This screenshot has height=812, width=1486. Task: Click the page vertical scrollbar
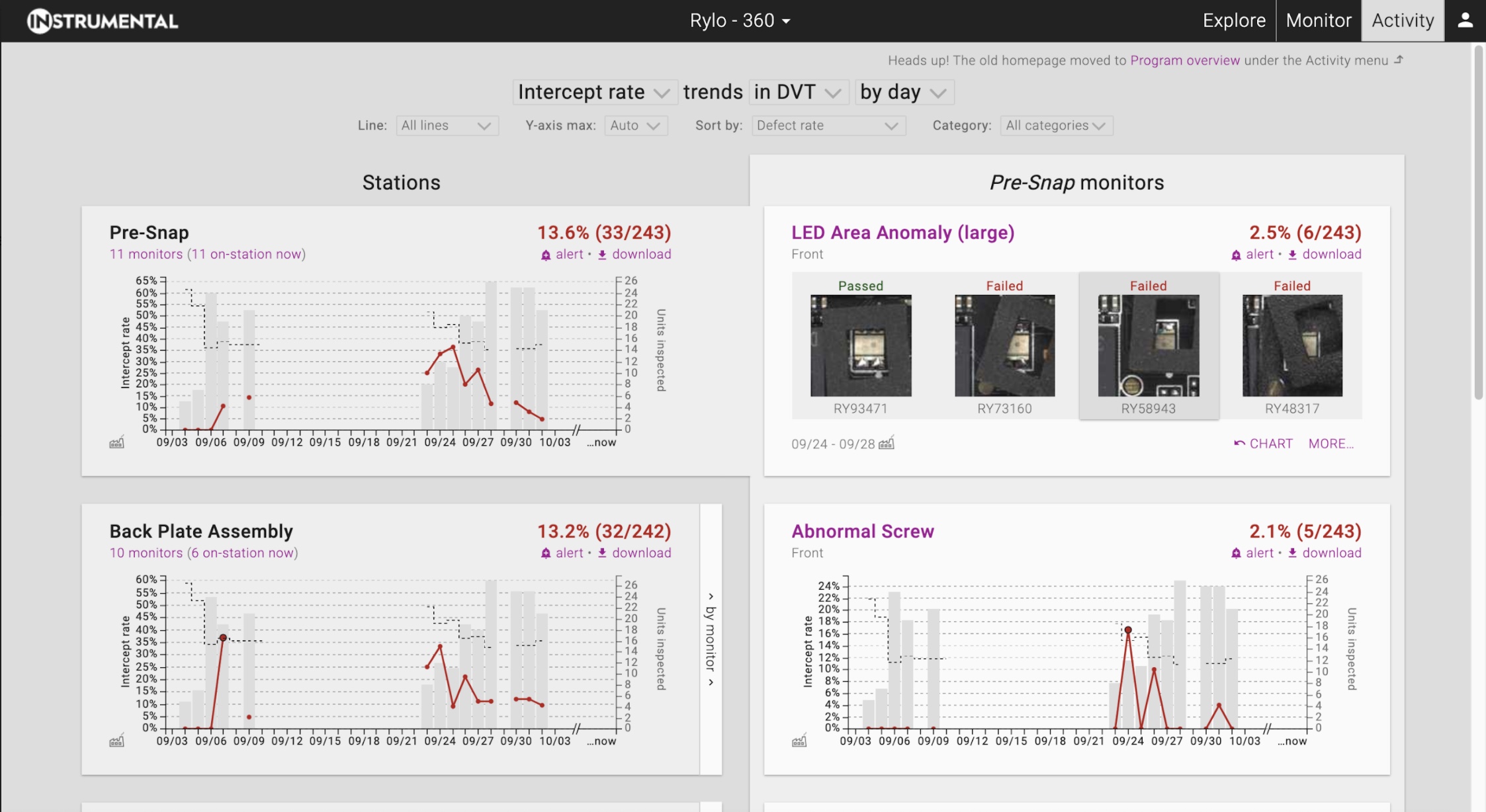tap(1479, 222)
